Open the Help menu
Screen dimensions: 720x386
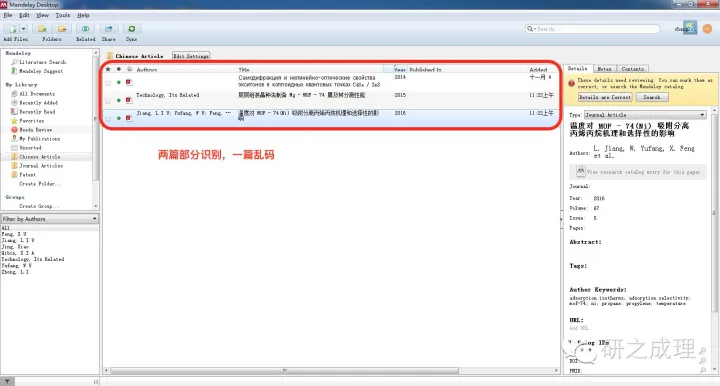click(x=83, y=15)
